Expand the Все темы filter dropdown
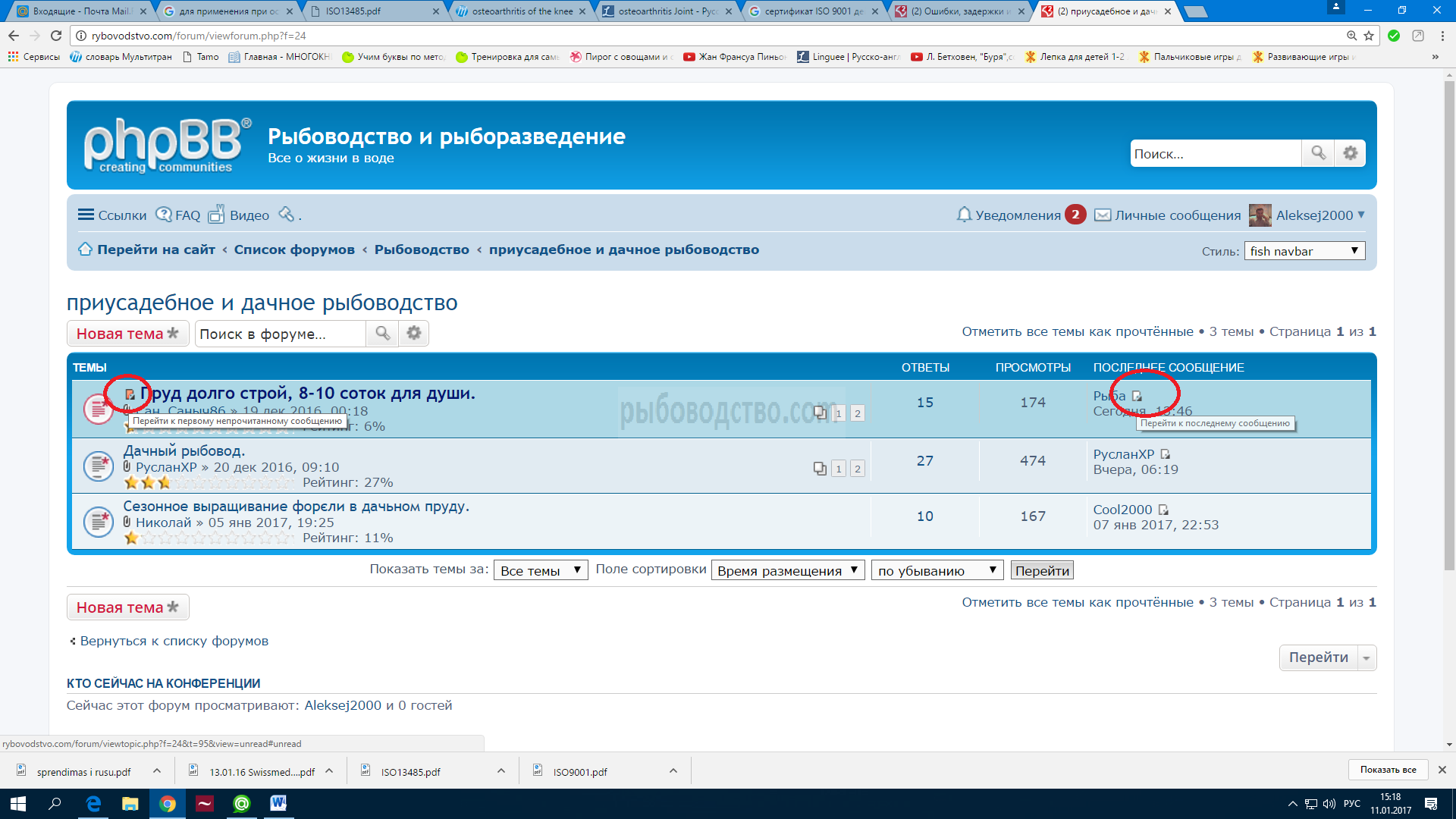 tap(540, 571)
